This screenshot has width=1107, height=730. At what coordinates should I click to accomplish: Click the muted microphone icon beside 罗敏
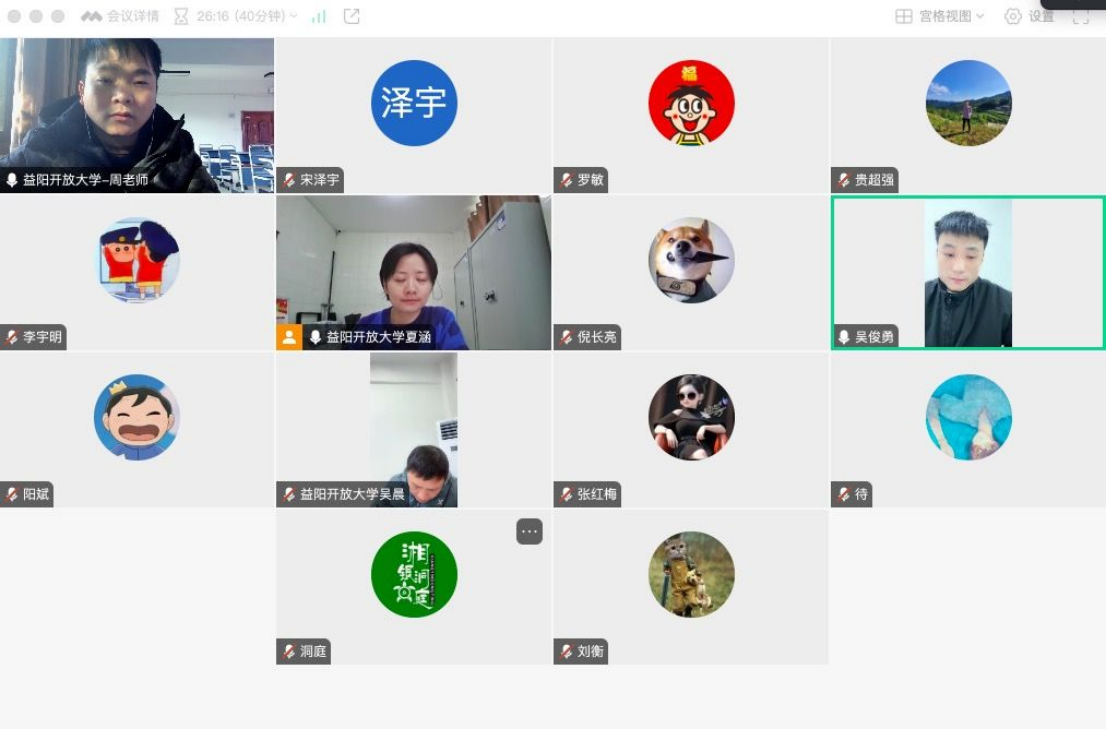pyautogui.click(x=566, y=180)
